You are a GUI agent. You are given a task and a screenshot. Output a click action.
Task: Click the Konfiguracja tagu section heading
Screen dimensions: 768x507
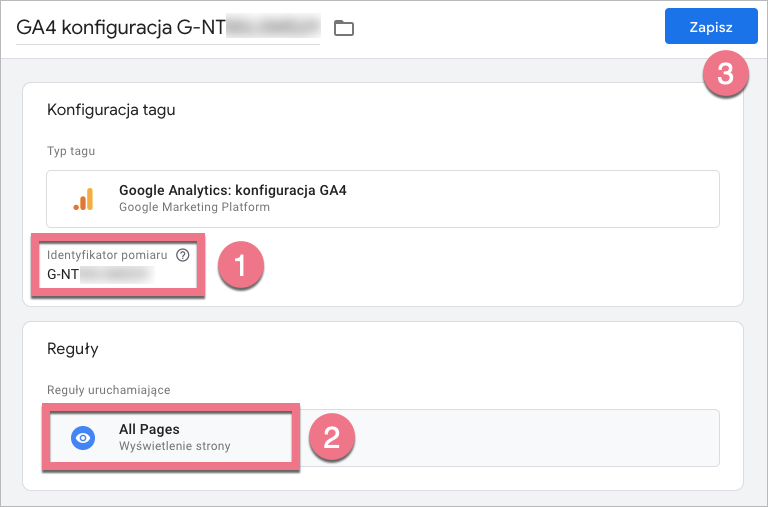111,110
